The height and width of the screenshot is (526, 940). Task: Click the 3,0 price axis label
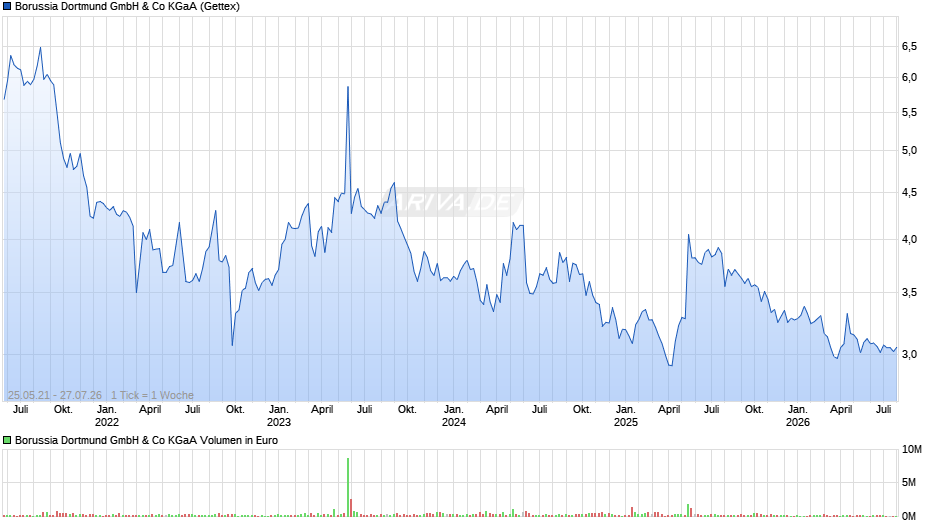909,354
